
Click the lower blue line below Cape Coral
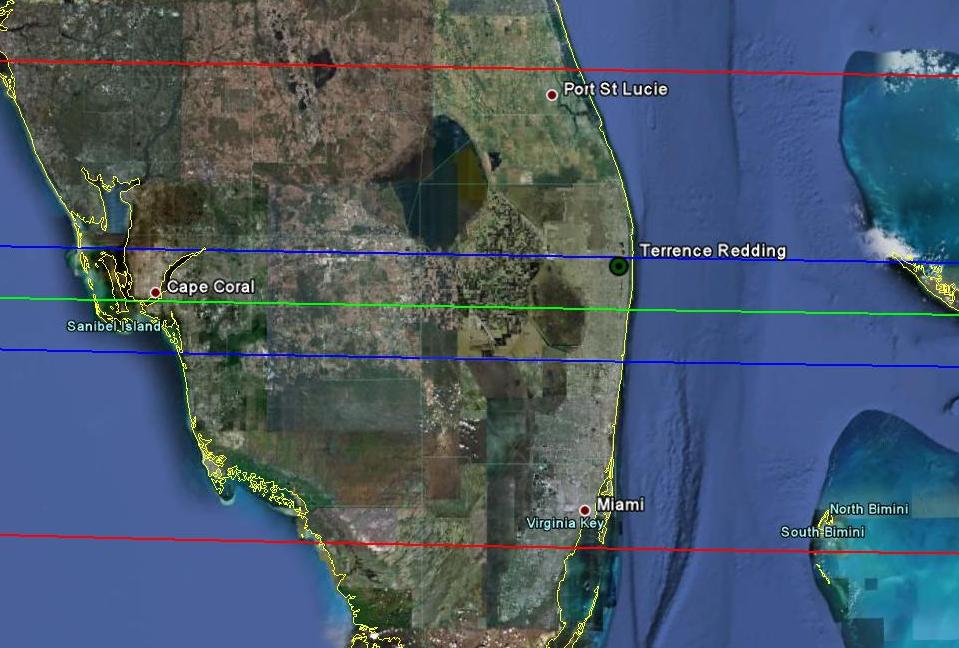click(300, 355)
